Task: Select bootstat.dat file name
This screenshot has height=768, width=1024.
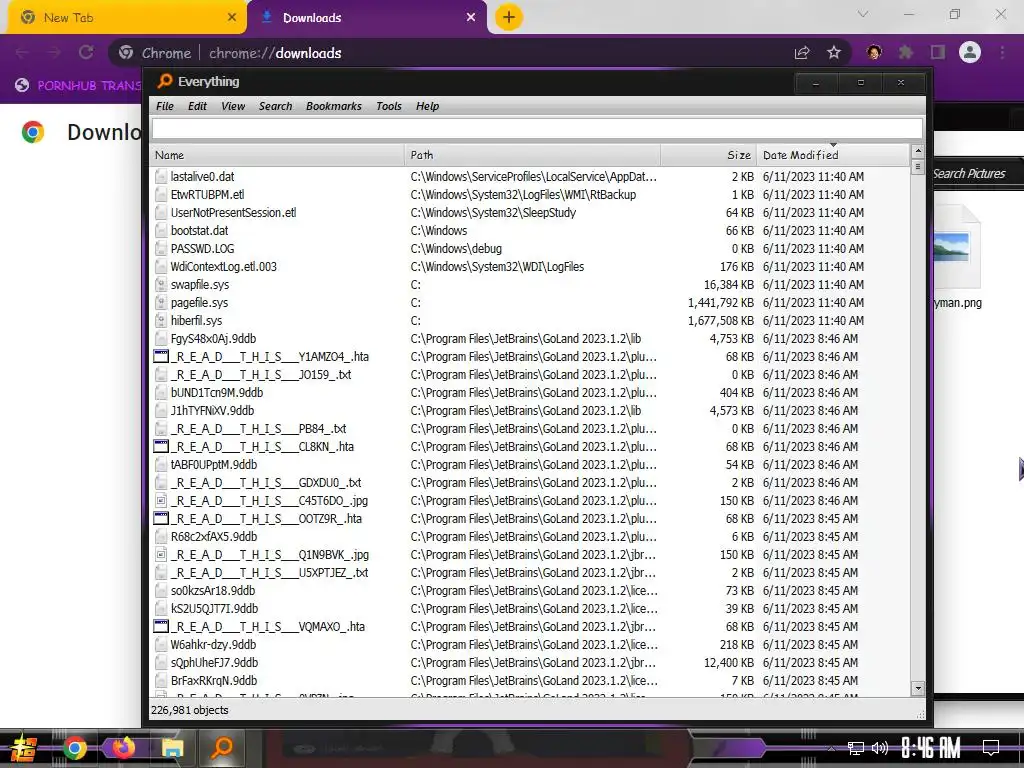Action: pos(199,231)
